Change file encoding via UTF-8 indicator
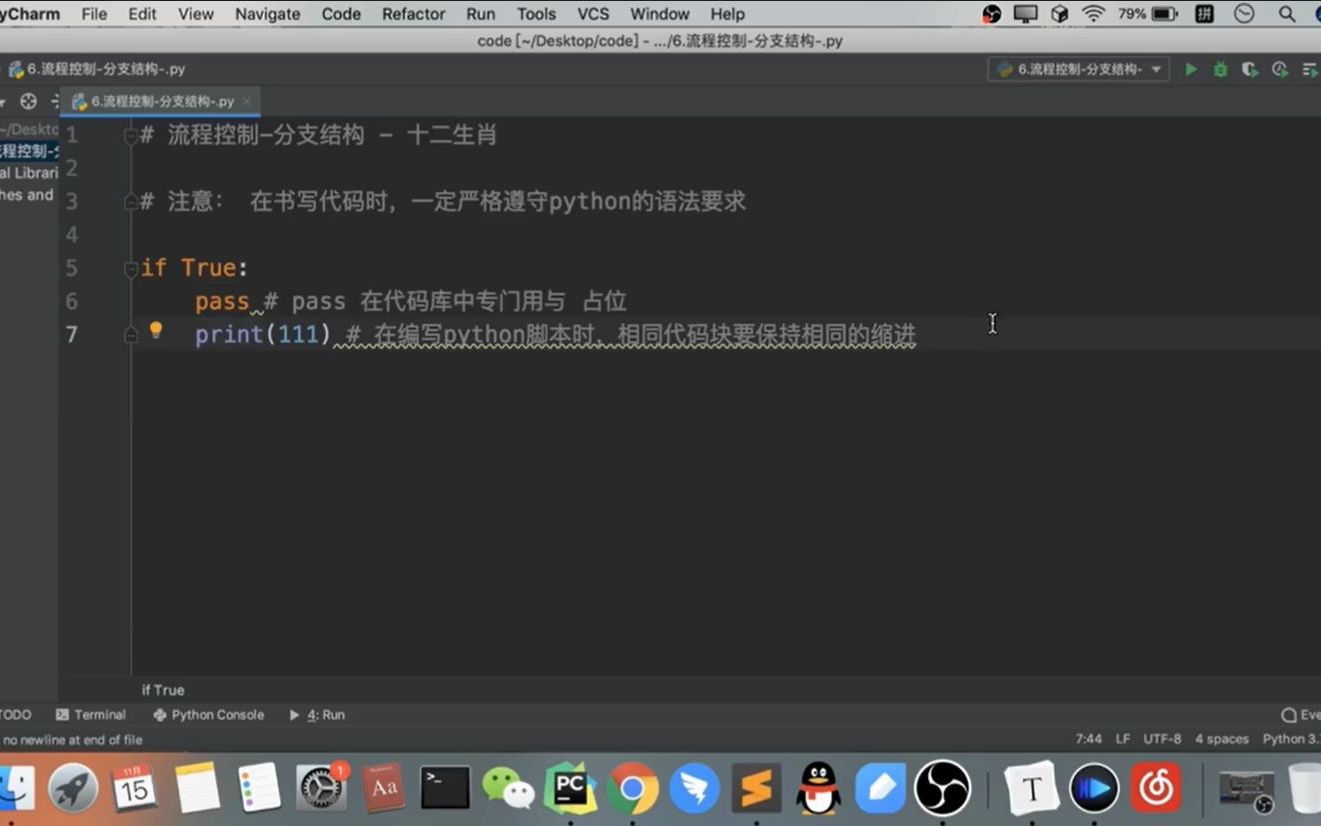The width and height of the screenshot is (1321, 826). tap(1162, 739)
